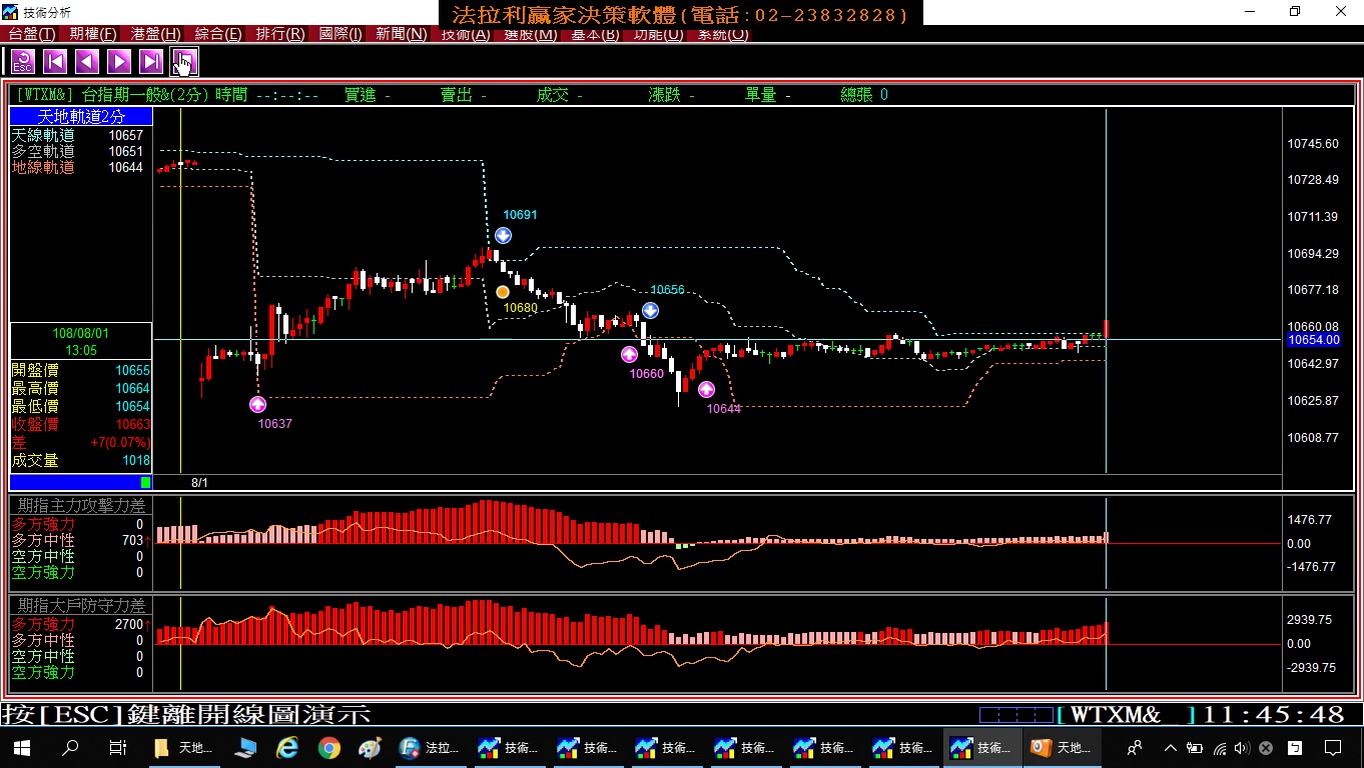Image resolution: width=1364 pixels, height=768 pixels.
Task: Click the 8/1 date axis label
Action: click(200, 482)
